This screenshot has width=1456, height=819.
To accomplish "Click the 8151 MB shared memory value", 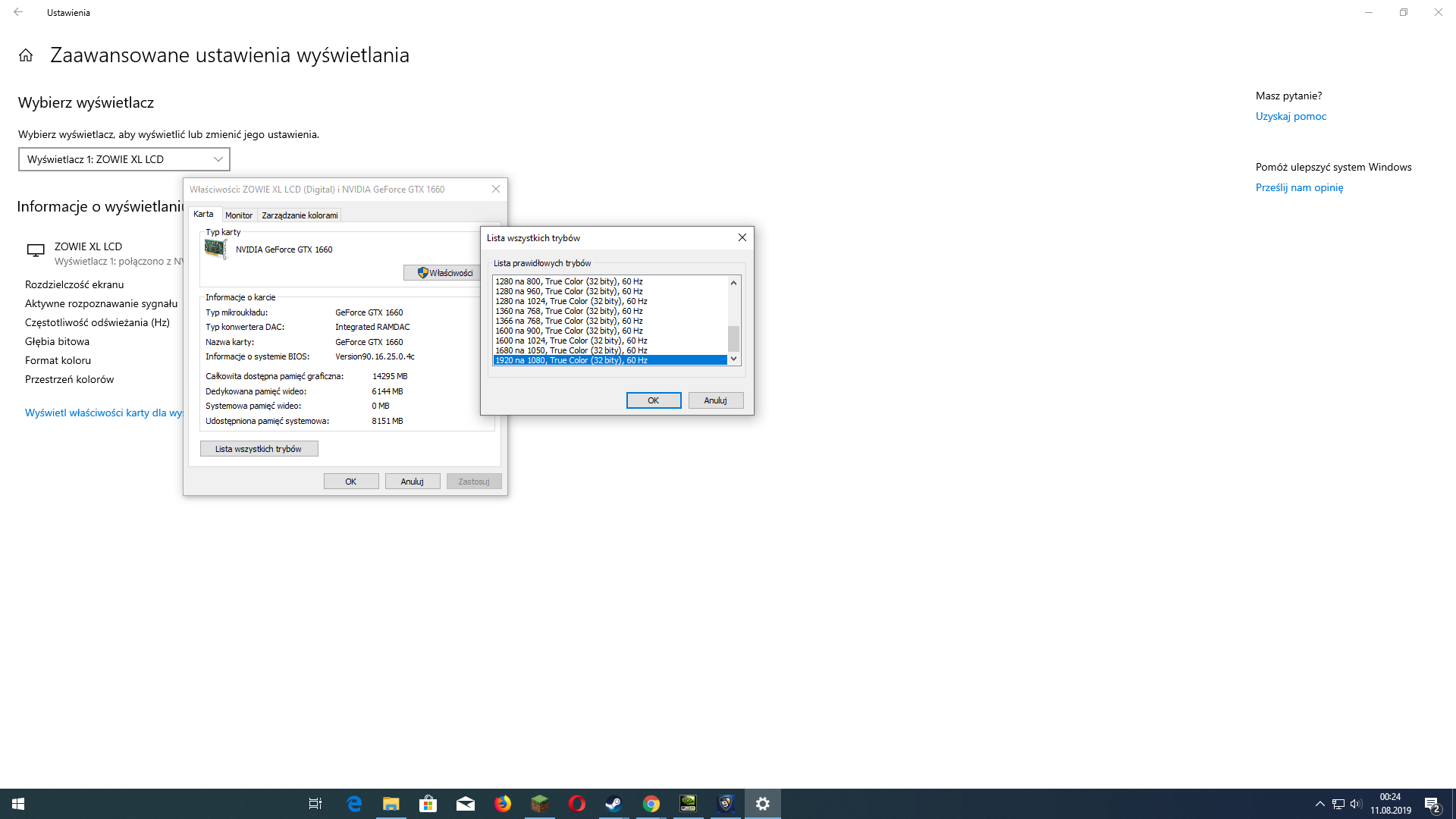I will point(388,421).
